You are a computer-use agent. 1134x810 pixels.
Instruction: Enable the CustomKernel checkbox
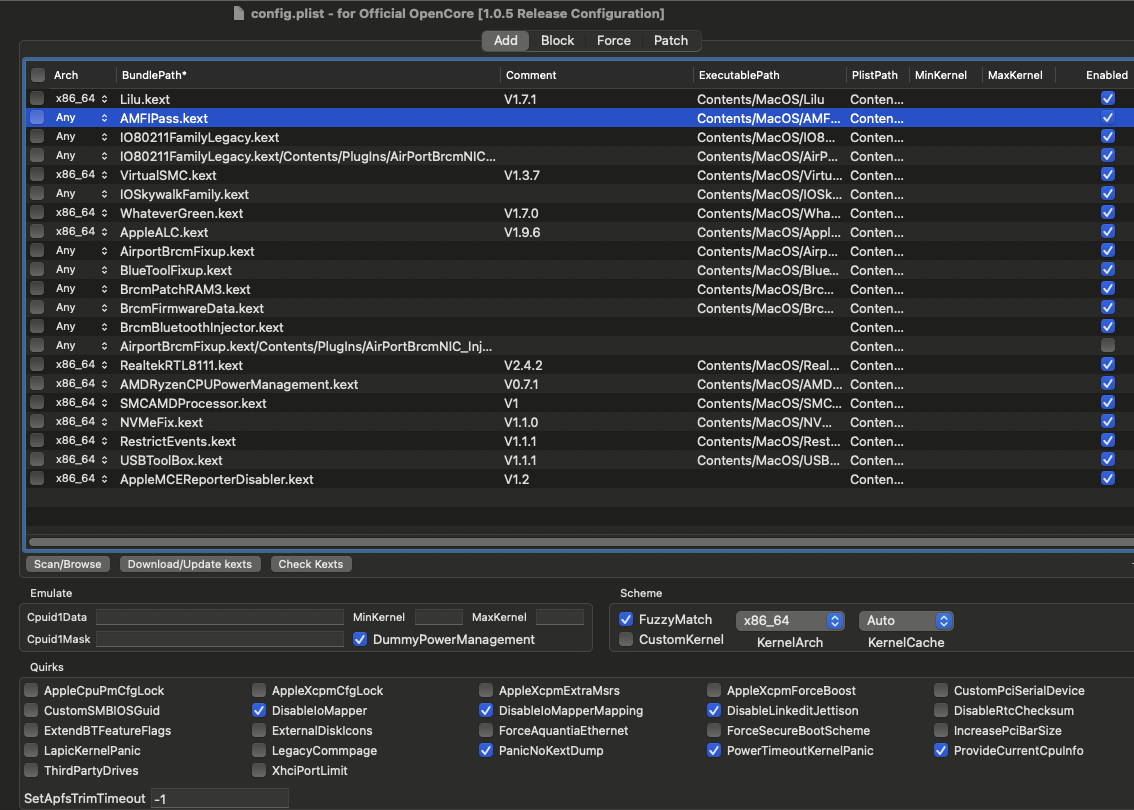(626, 639)
